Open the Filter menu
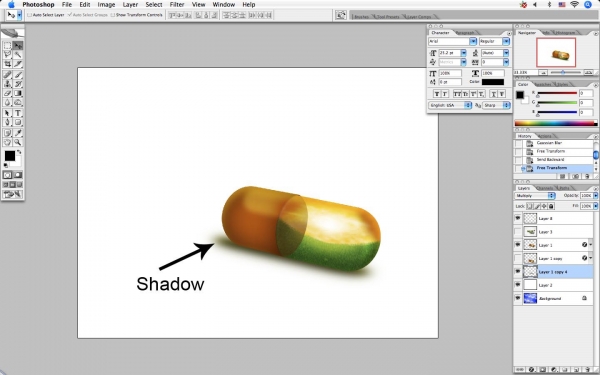The height and width of the screenshot is (375, 600). point(177,5)
